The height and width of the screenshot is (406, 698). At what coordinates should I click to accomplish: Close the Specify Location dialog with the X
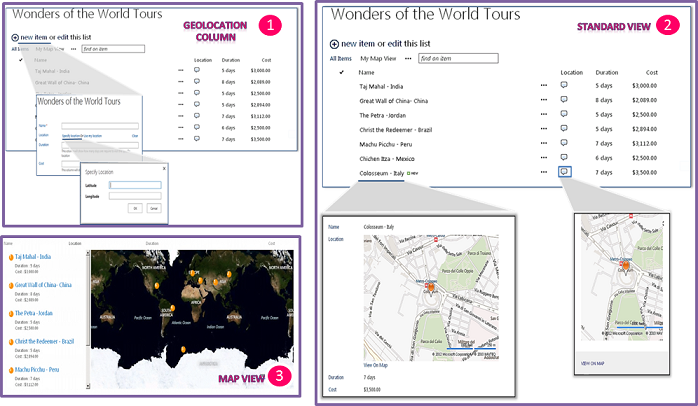pyautogui.click(x=164, y=168)
